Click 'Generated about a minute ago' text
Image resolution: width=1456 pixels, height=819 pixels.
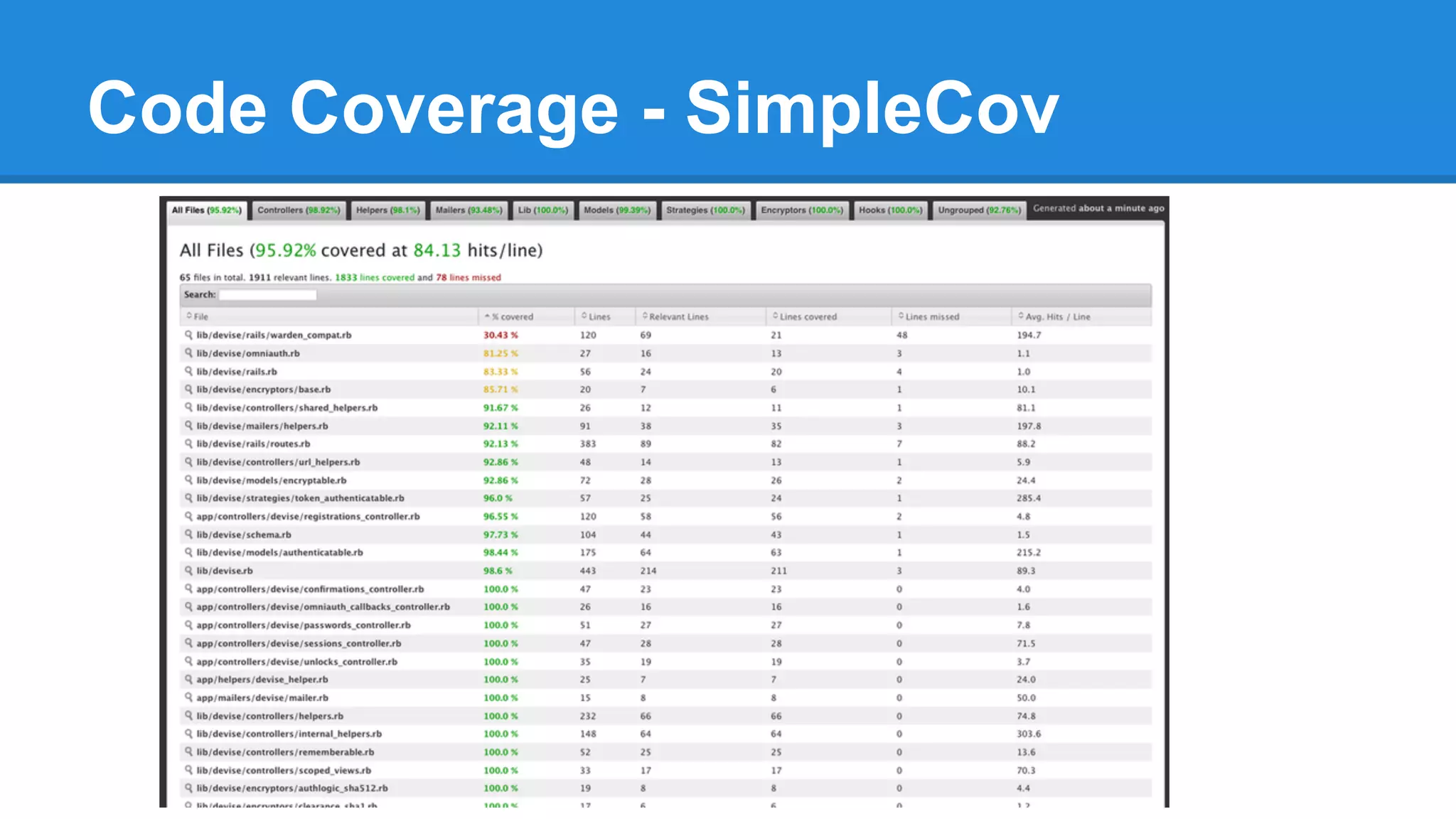(1098, 208)
